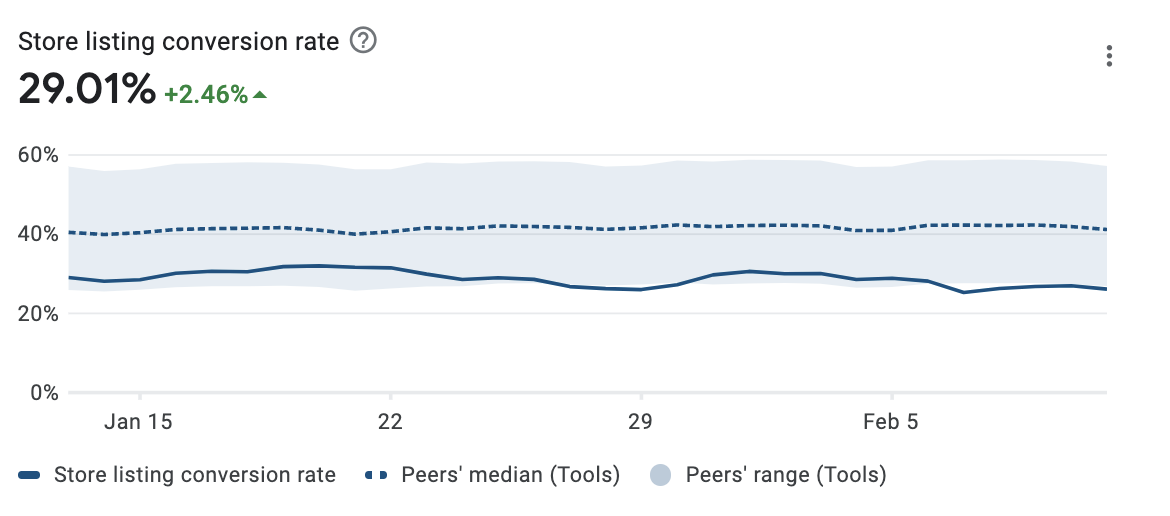The width and height of the screenshot is (1170, 516).
Task: Toggle the Store listing conversion rate legend label
Action: pos(195,475)
